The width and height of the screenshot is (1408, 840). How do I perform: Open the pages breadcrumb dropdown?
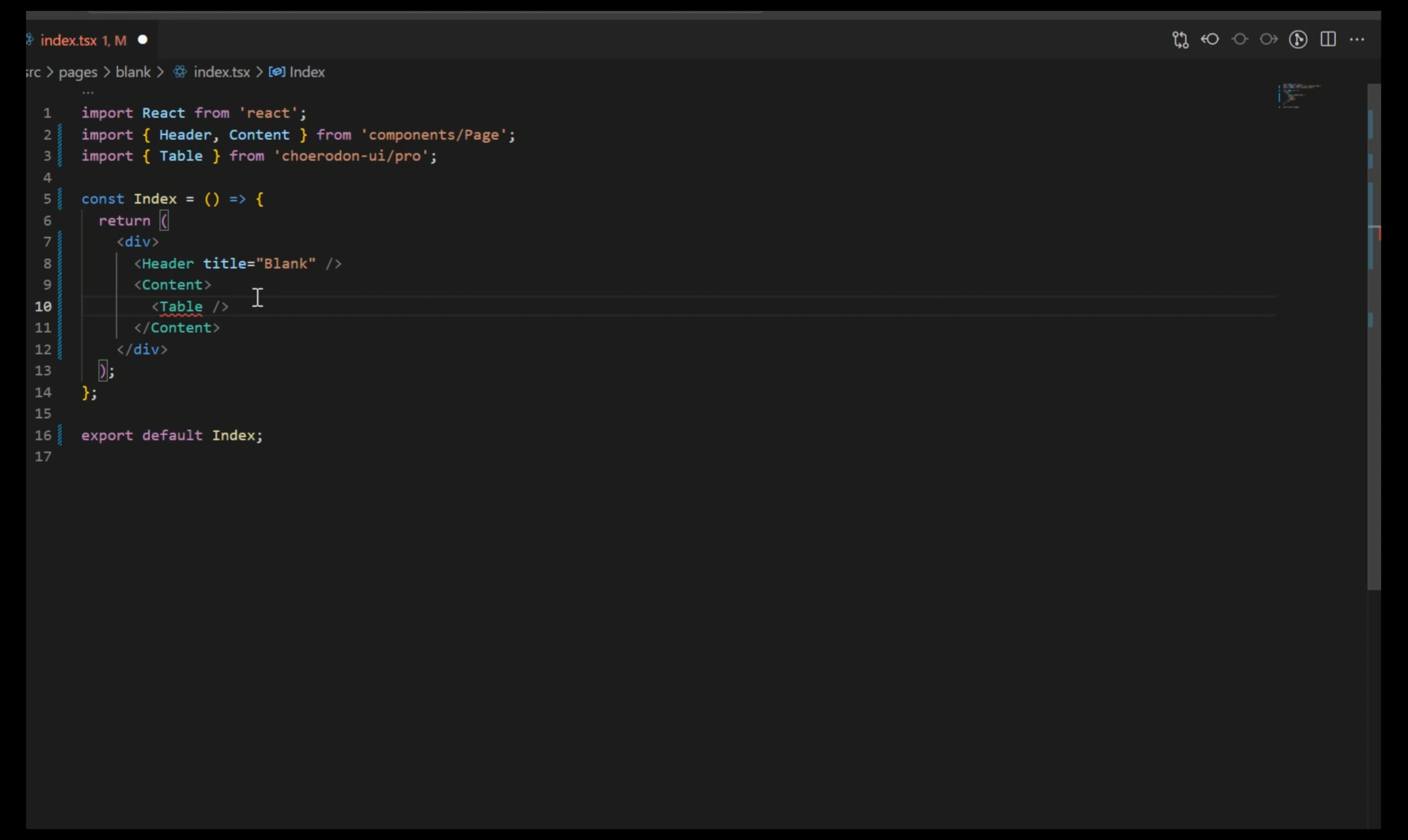coord(78,72)
